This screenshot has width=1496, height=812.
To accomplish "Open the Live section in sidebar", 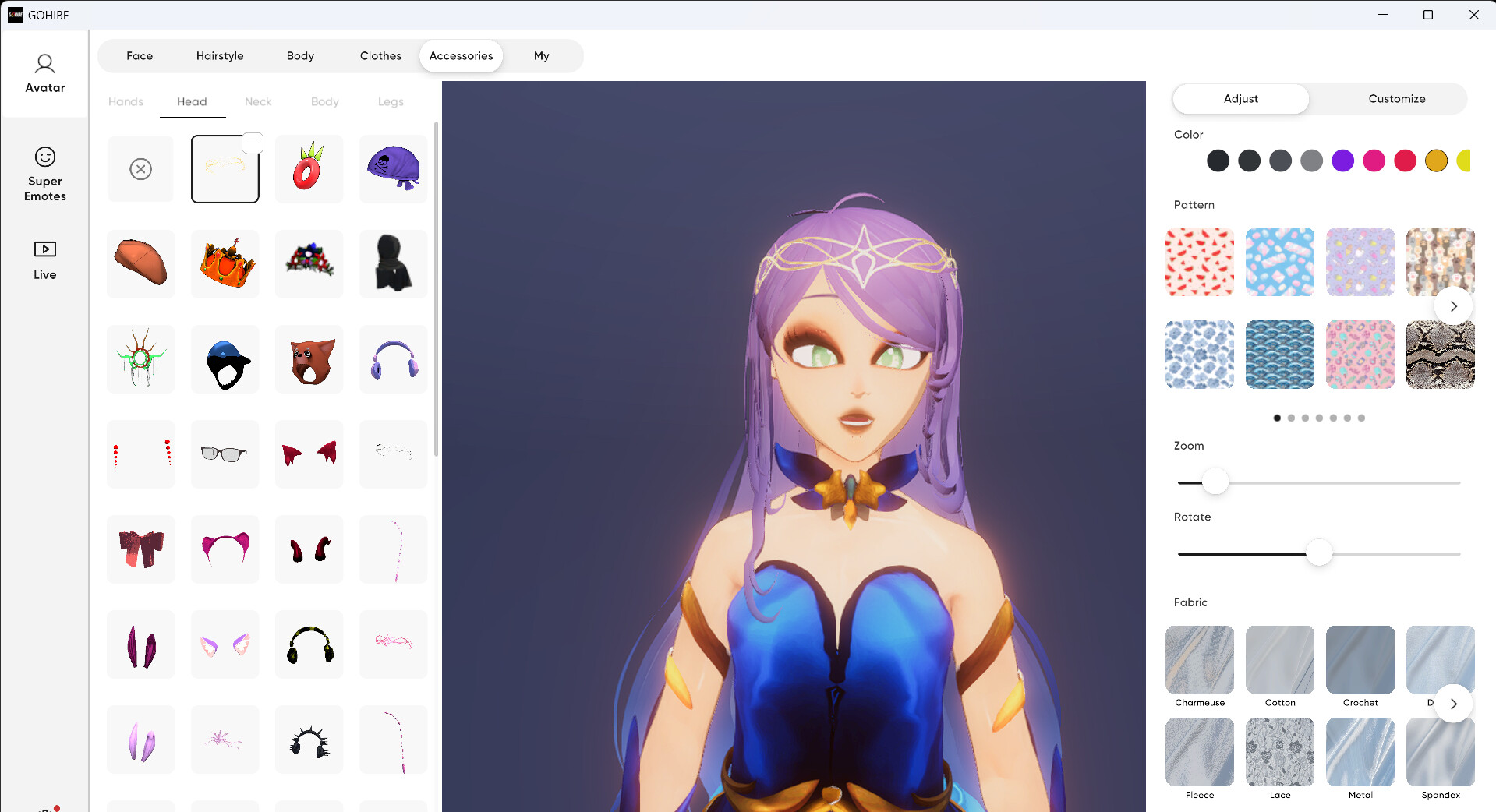I will [45, 260].
